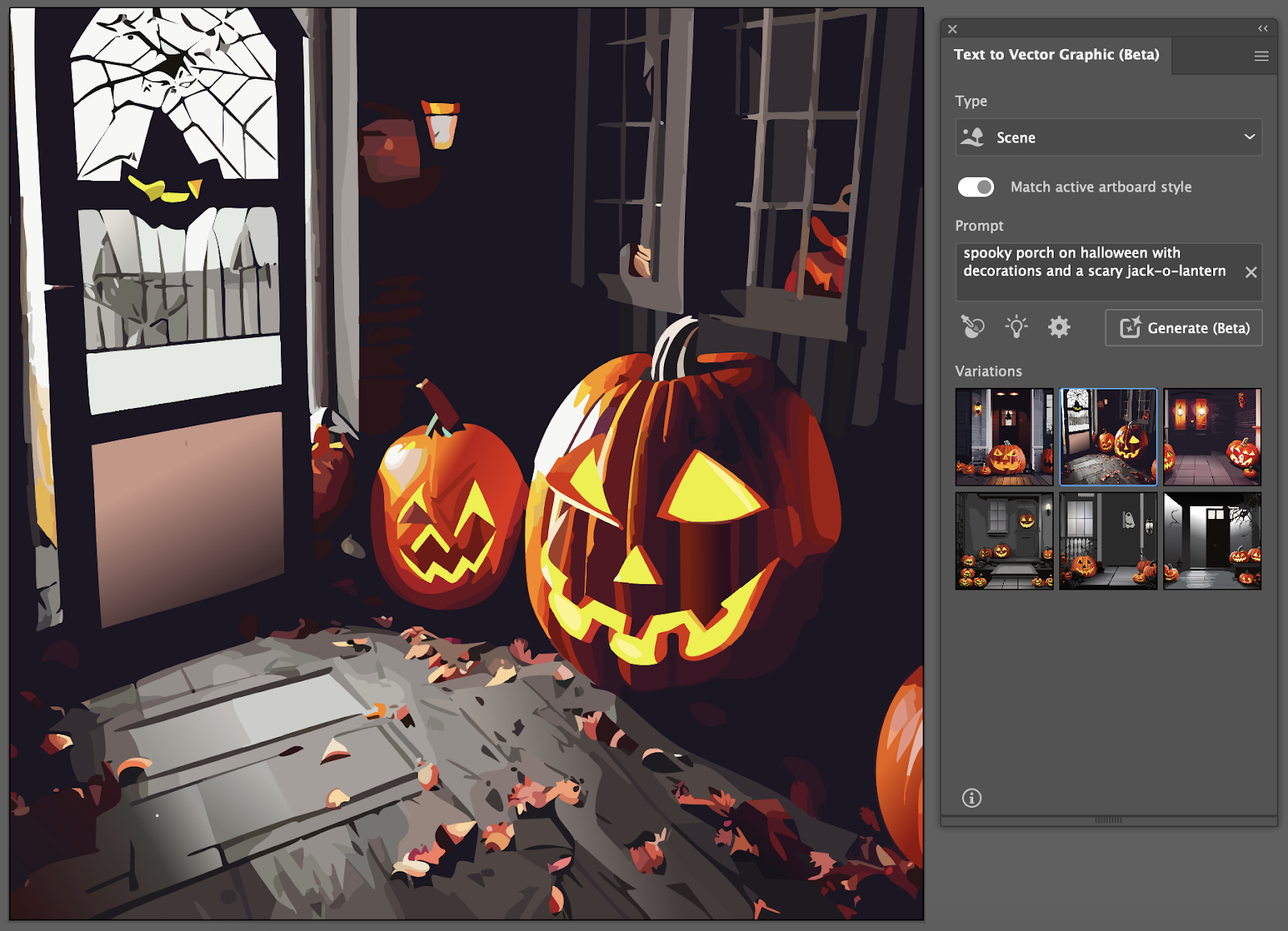
Task: Open the generation settings gear icon
Action: tap(1059, 327)
